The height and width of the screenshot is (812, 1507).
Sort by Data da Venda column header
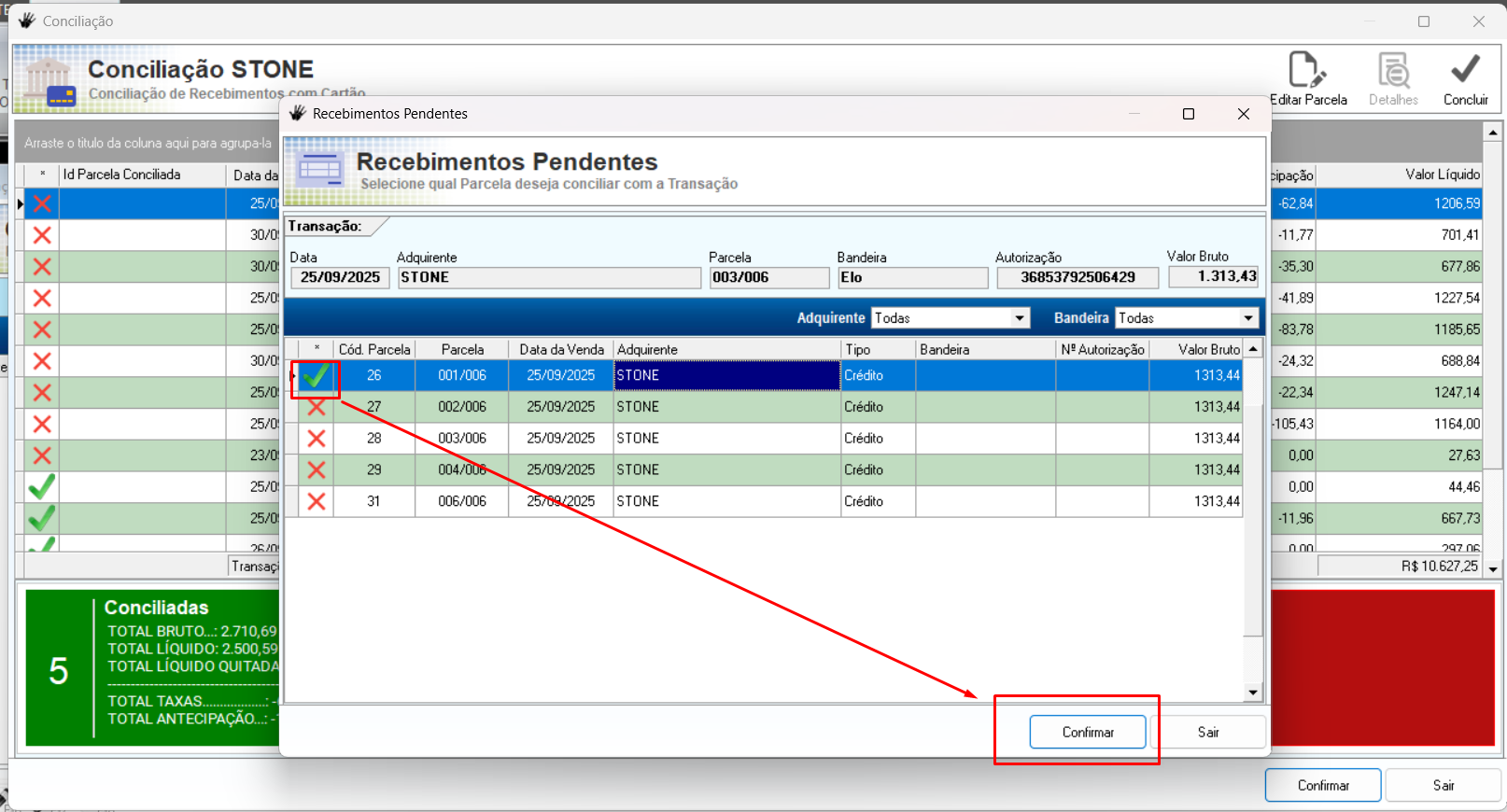[x=561, y=349]
